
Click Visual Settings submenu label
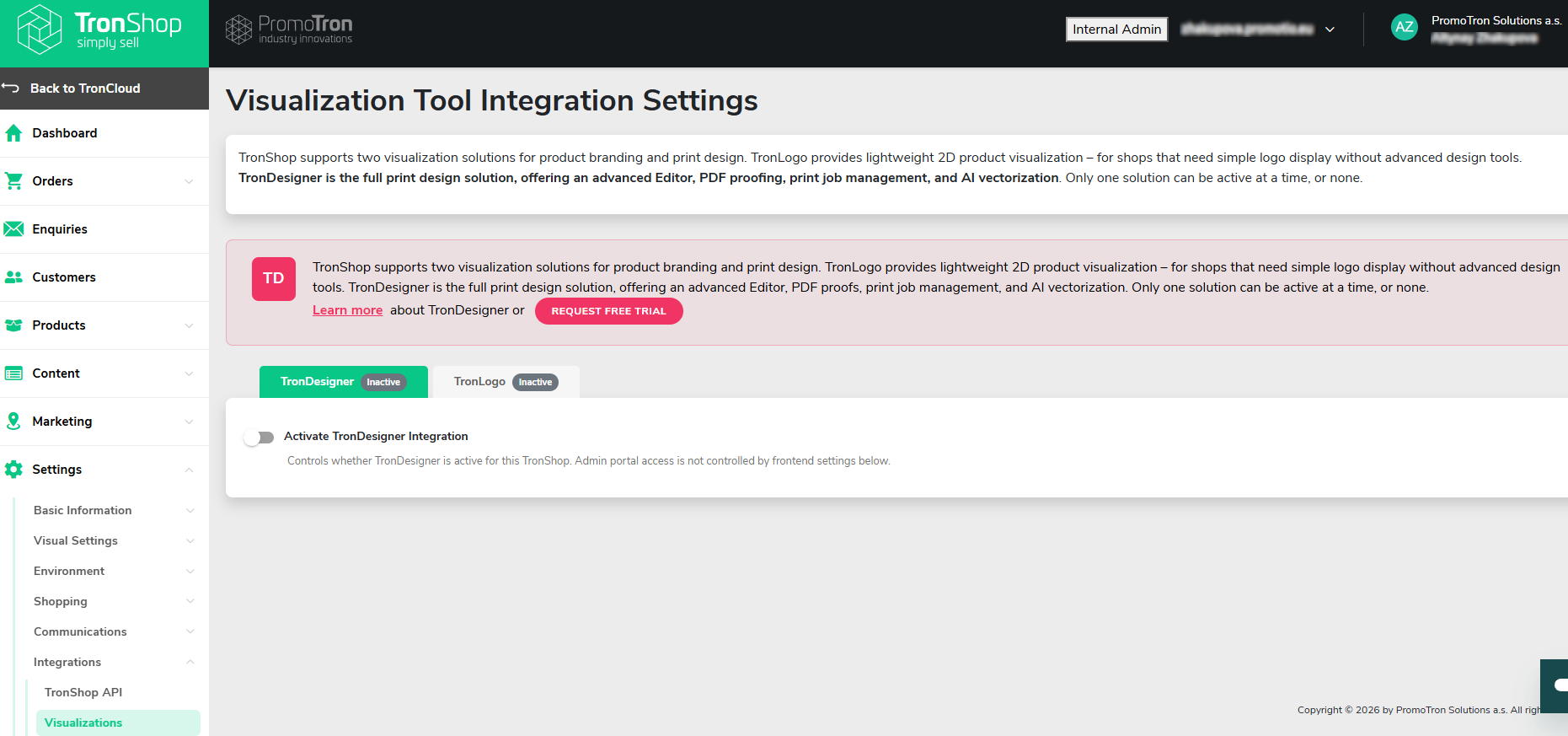click(76, 540)
